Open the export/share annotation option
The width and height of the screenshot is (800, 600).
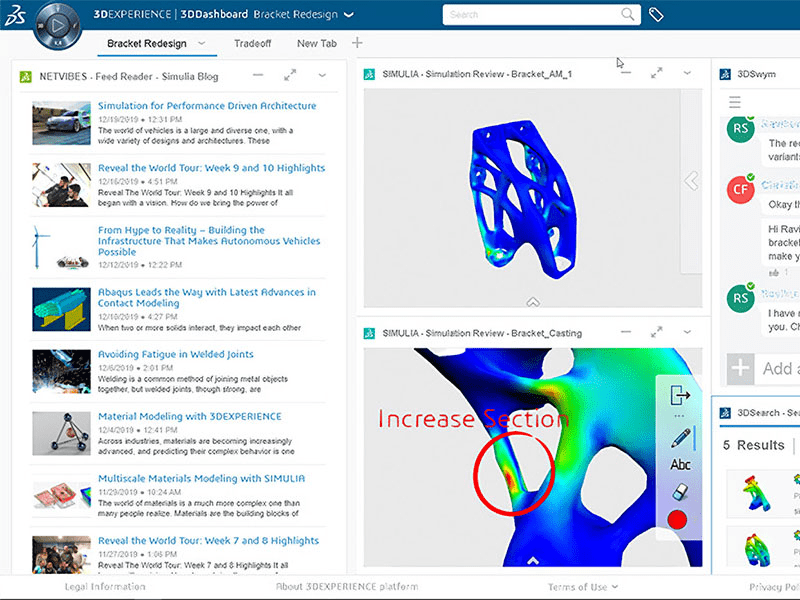tap(680, 394)
